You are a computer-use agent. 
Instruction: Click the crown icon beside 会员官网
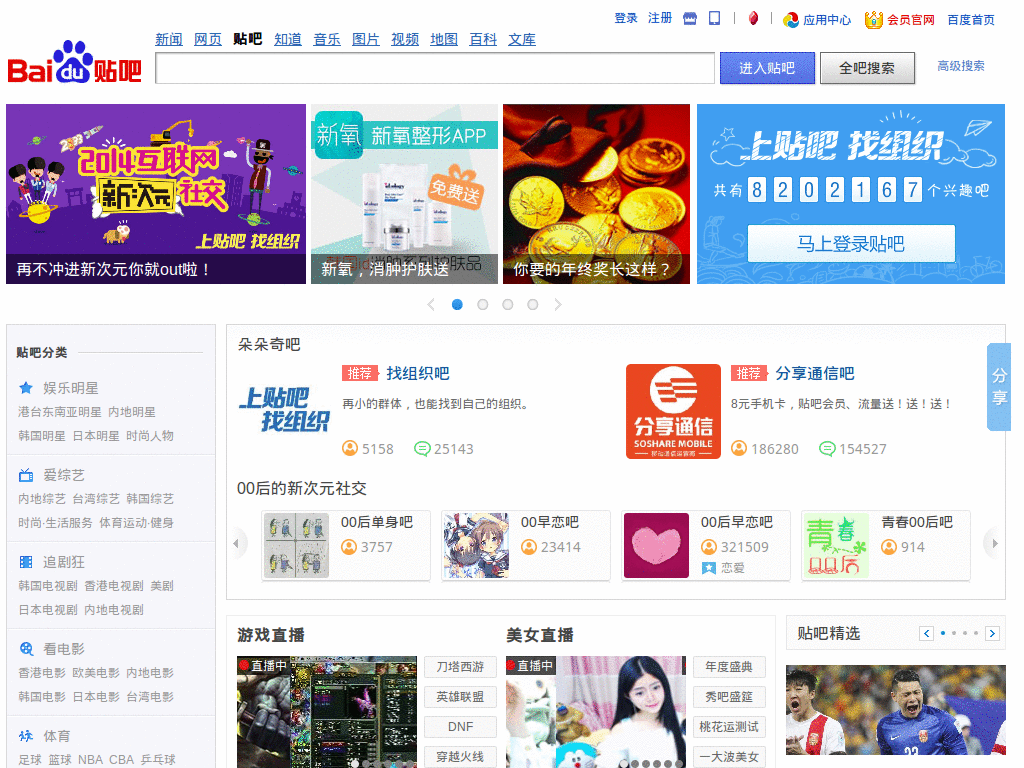(874, 20)
